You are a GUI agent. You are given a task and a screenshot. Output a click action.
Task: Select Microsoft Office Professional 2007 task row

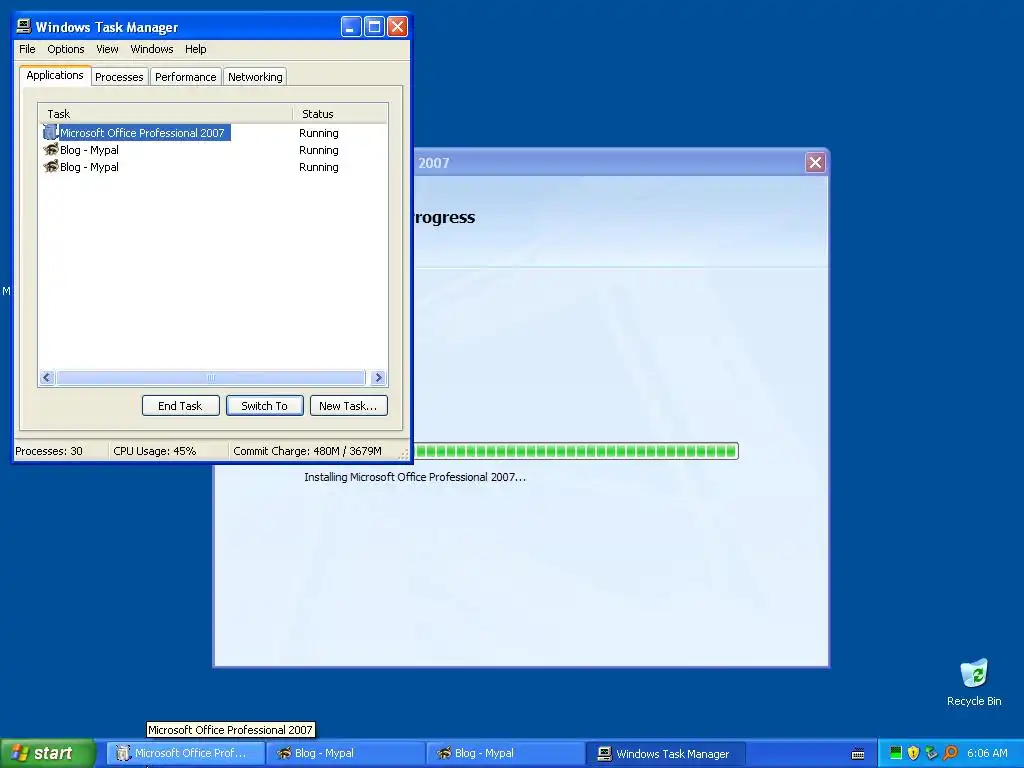pos(212,133)
